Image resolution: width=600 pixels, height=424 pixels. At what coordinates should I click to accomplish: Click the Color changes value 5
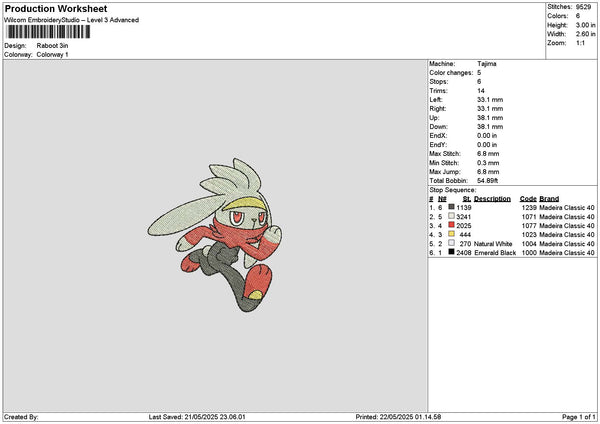(x=479, y=73)
